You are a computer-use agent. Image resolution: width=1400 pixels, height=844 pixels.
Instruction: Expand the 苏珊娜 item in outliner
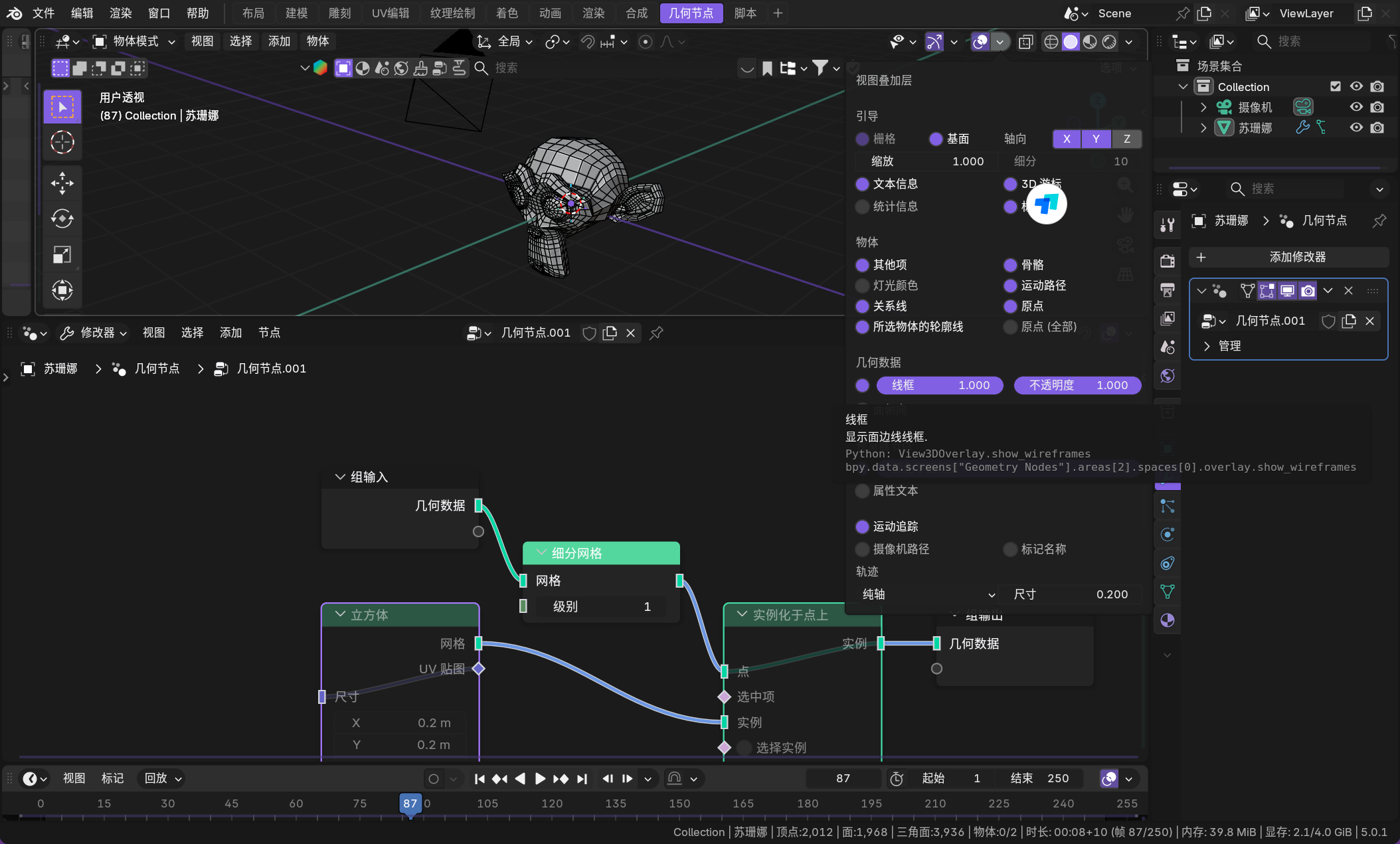(1203, 127)
